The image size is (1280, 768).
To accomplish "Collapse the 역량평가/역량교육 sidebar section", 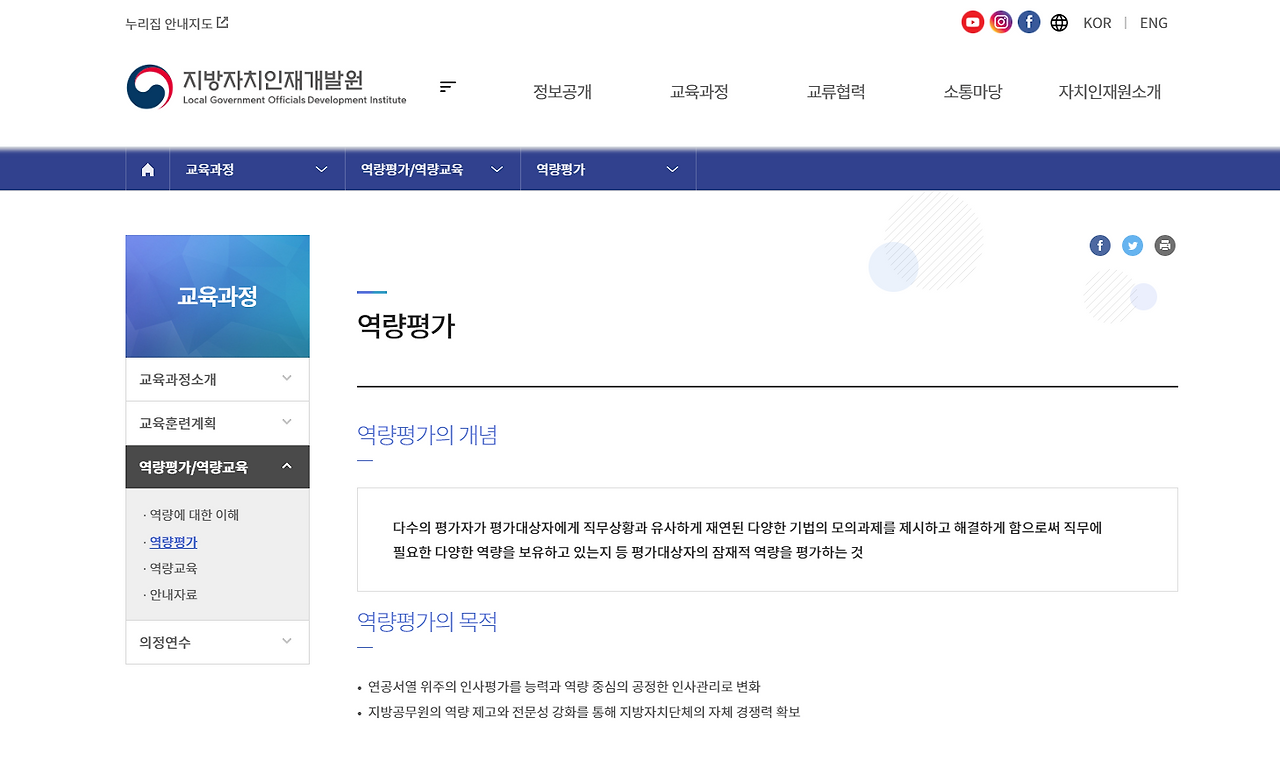I will [217, 467].
